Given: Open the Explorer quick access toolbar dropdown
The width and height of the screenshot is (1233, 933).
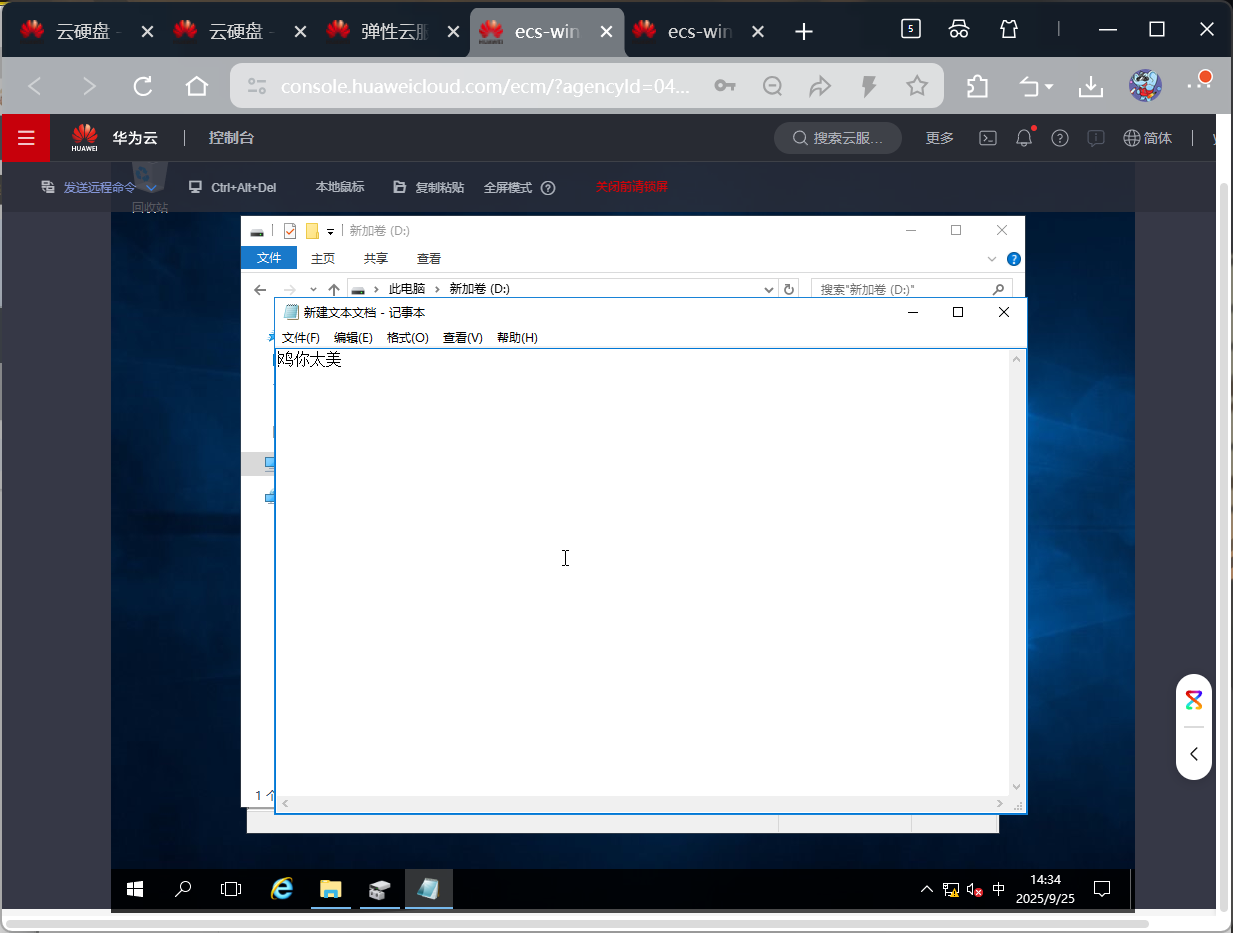Looking at the screenshot, I should pos(331,232).
